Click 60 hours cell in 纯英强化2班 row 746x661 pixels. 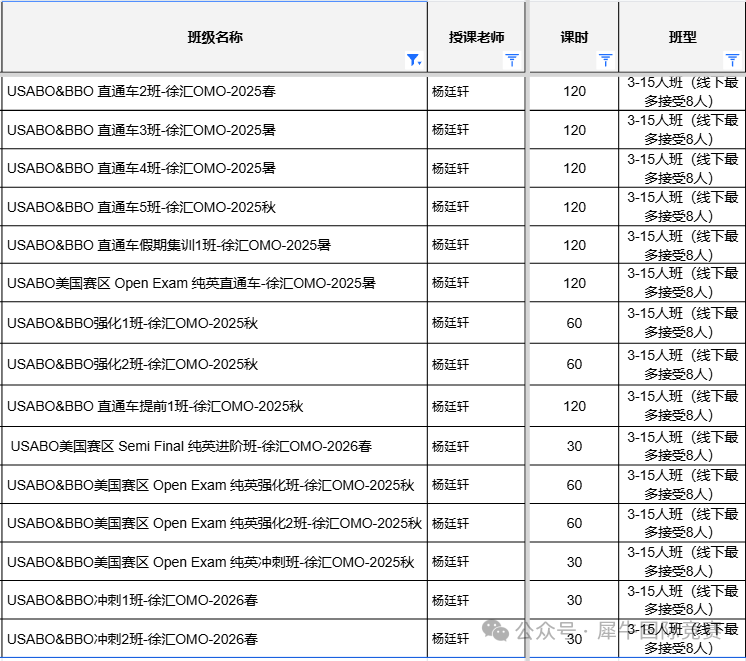coord(574,523)
